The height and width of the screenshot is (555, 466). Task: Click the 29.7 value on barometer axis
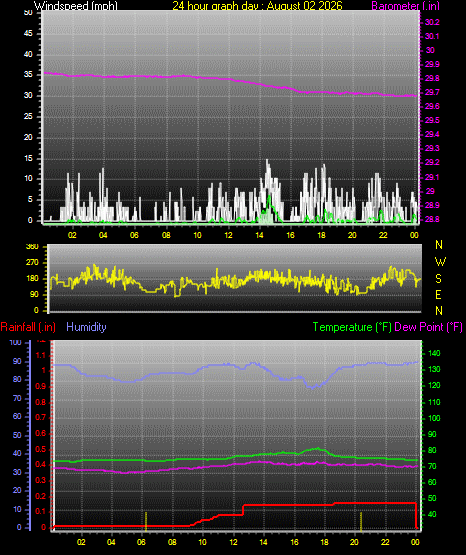[432, 92]
